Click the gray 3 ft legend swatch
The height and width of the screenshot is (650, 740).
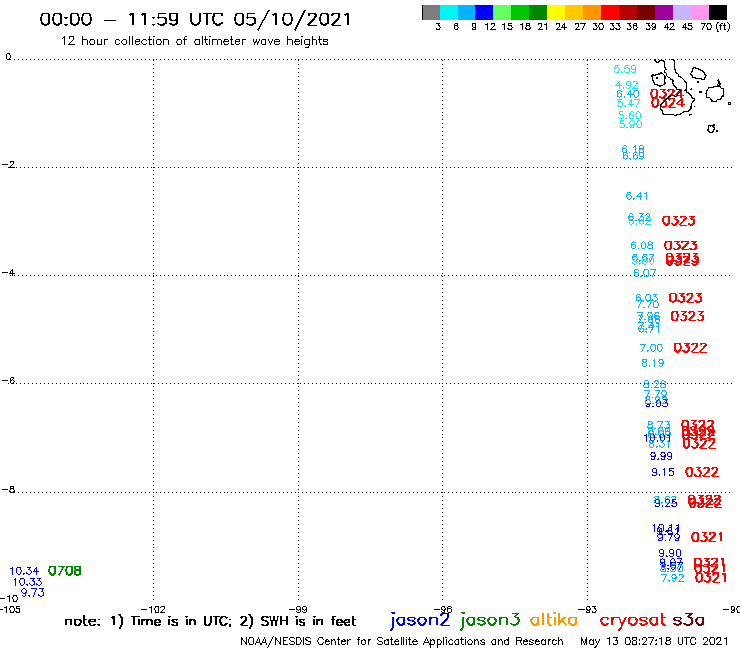pyautogui.click(x=431, y=12)
